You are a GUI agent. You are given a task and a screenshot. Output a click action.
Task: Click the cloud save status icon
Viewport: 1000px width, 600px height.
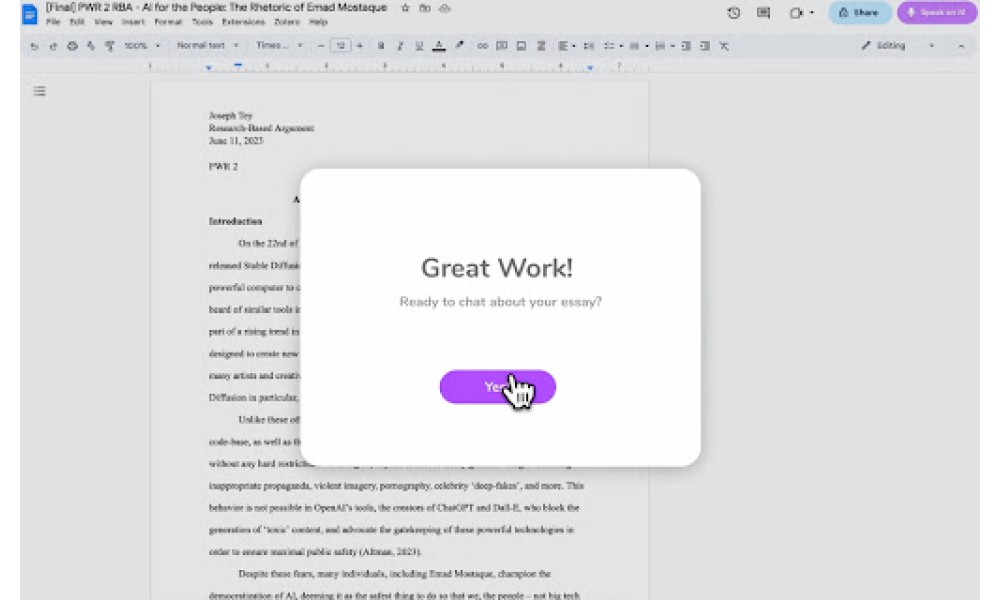click(x=445, y=8)
